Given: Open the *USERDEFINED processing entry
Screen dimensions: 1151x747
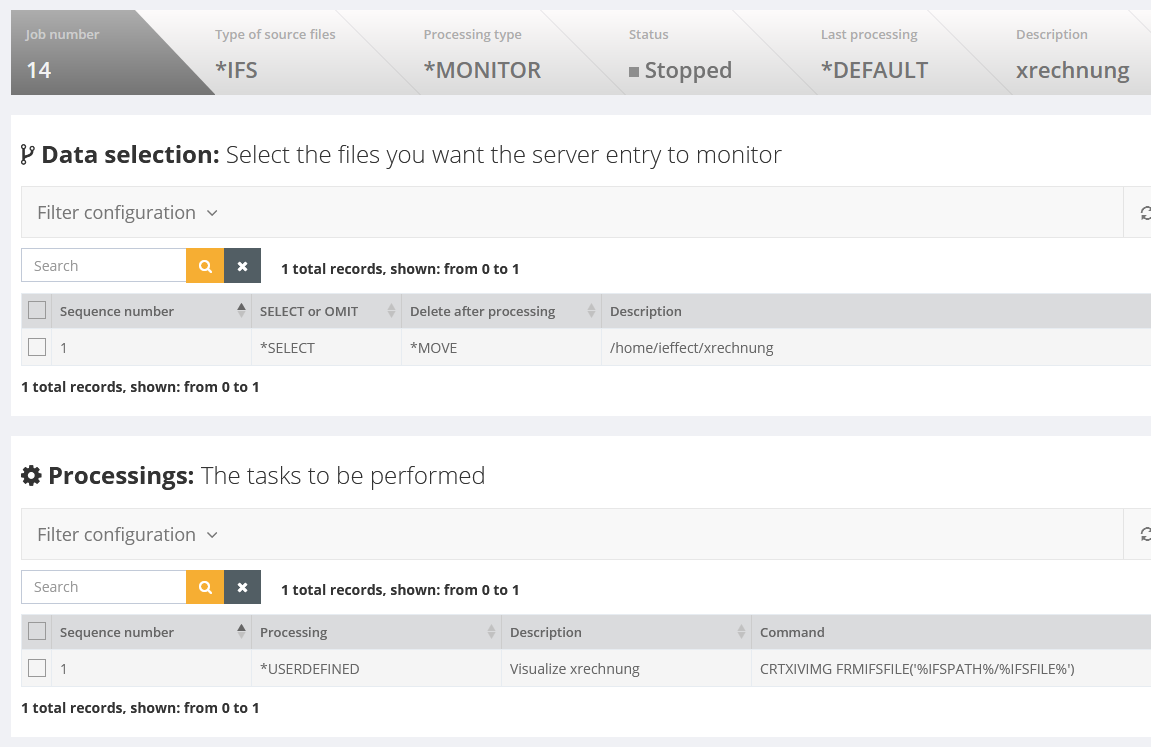Looking at the screenshot, I should tap(309, 669).
